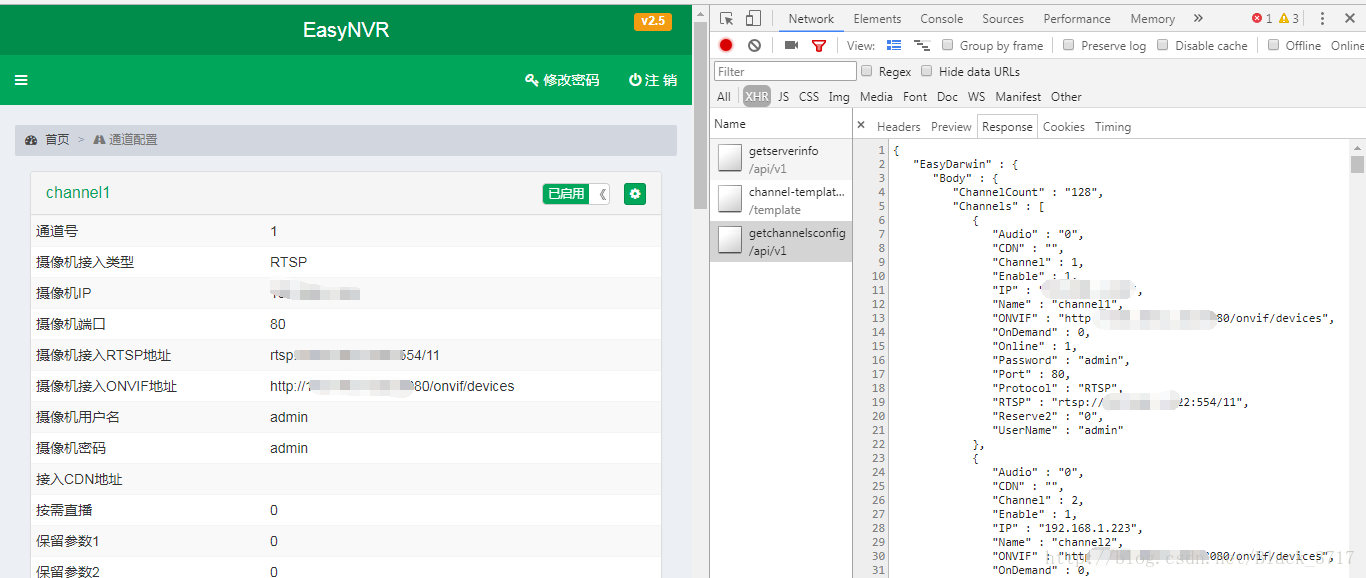Capture screenshots with camera icon
This screenshot has height=578, width=1366.
[791, 45]
